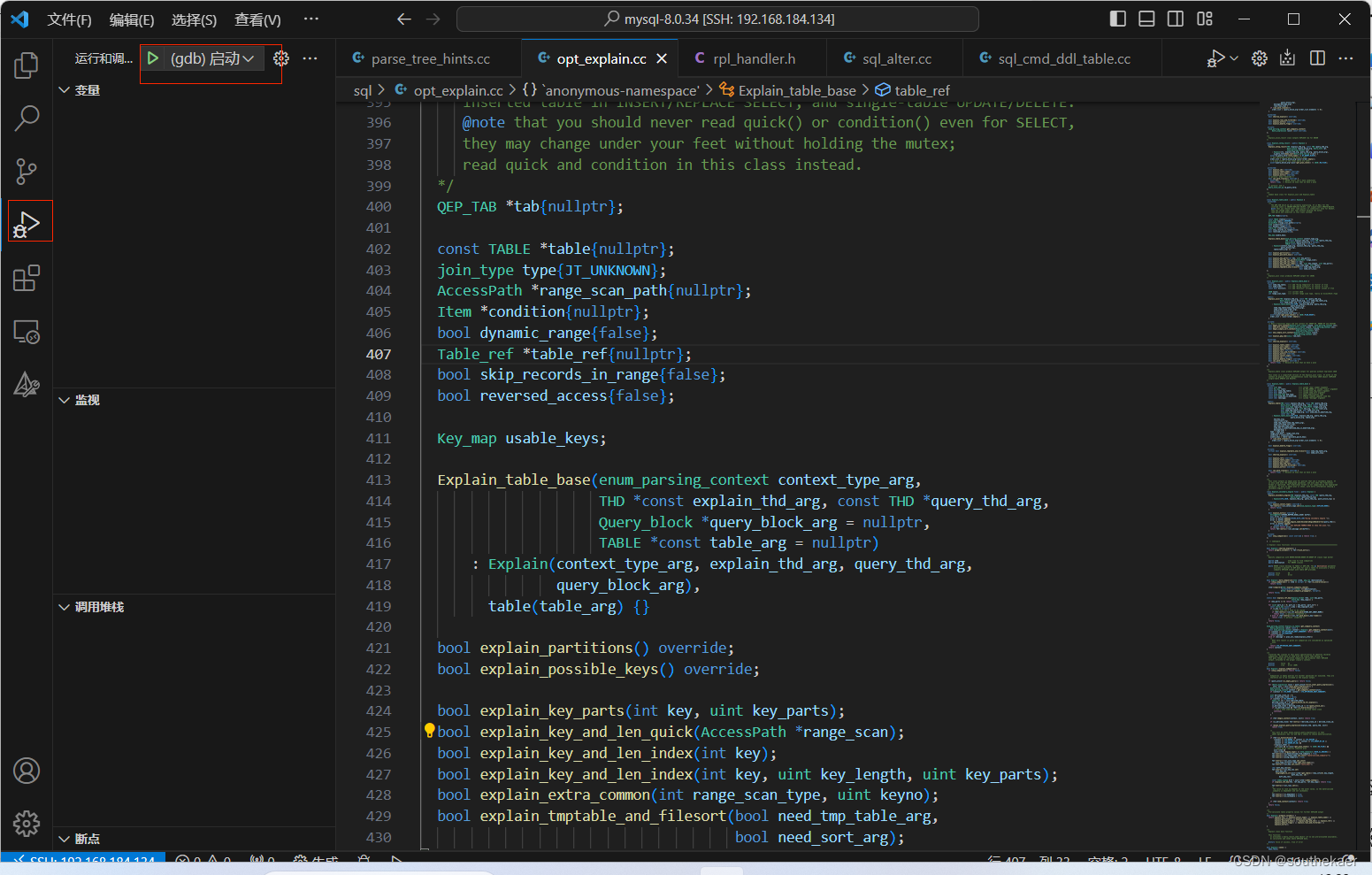The width and height of the screenshot is (1372, 875).
Task: Open the debug configuration dropdown next to (gdb) 启动
Action: click(250, 58)
